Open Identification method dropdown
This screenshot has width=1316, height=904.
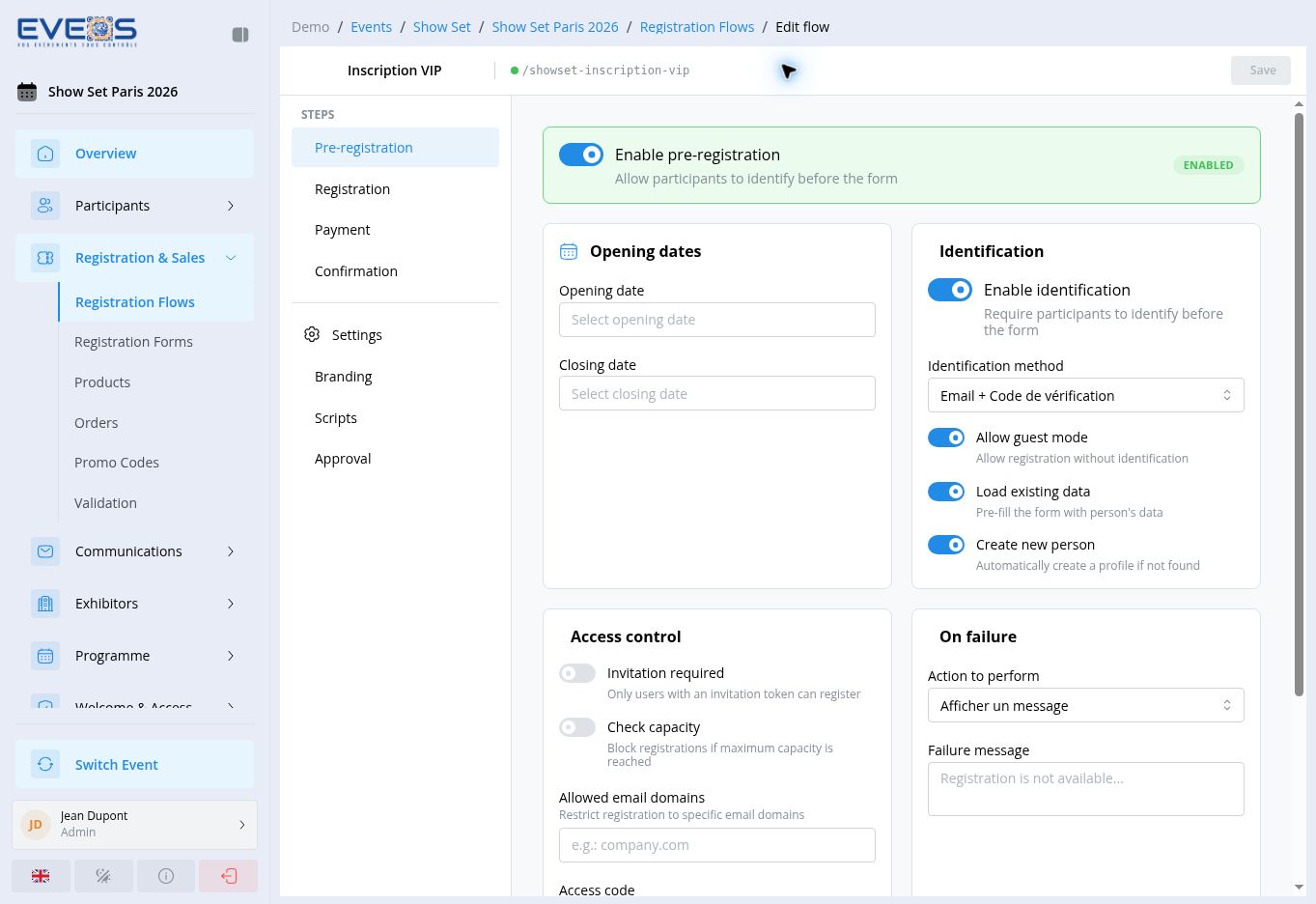(1085, 395)
